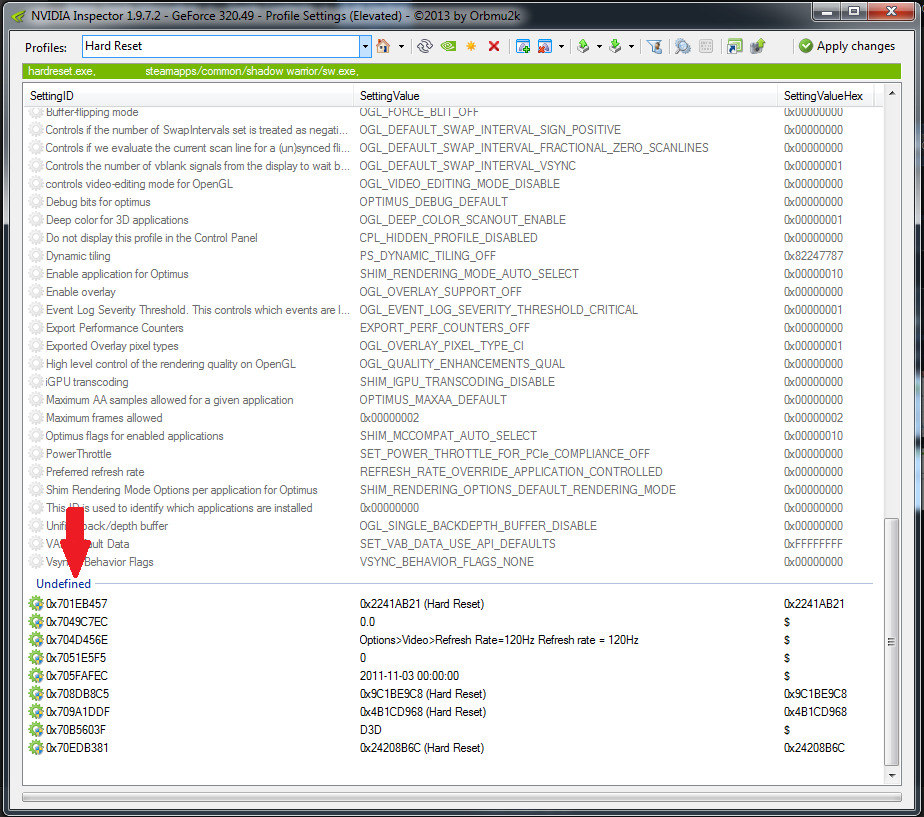Click gear icon of setting 0x704D456E
The width and height of the screenshot is (924, 817).
(37, 640)
